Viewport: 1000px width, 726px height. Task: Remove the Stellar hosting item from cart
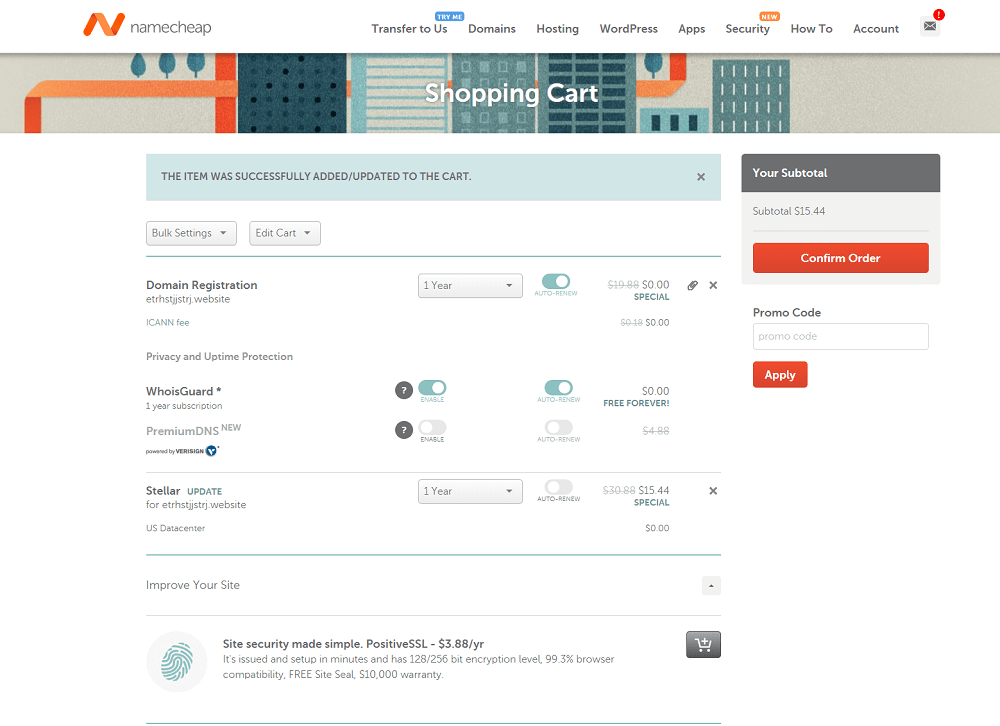[x=713, y=491]
